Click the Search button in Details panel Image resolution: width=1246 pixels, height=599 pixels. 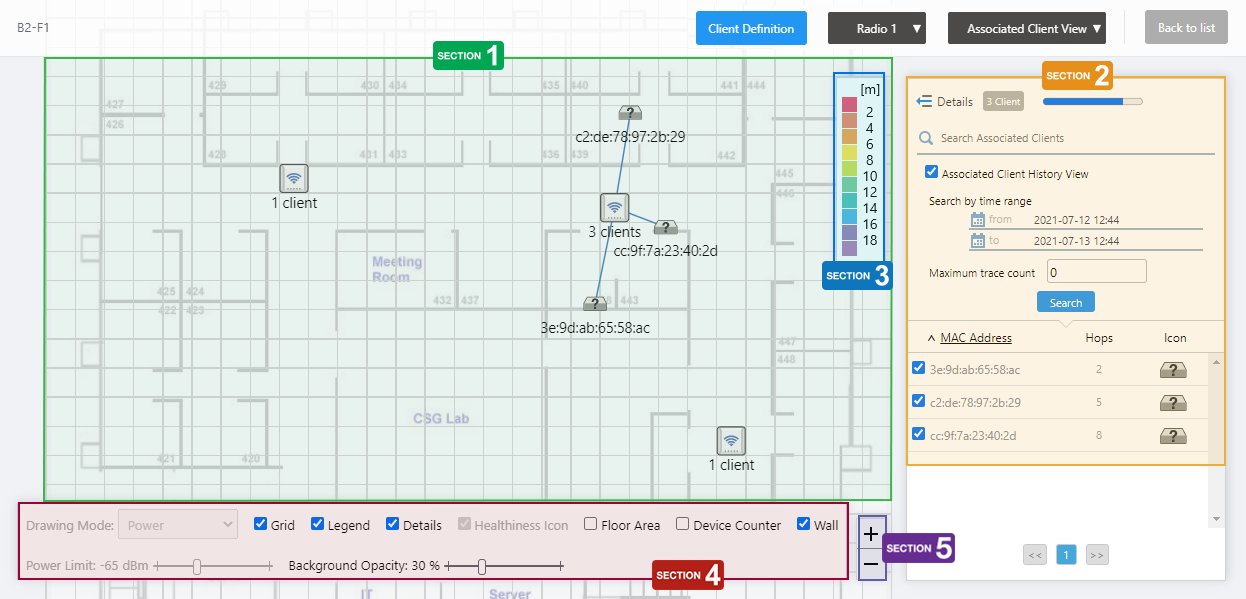(x=1065, y=302)
